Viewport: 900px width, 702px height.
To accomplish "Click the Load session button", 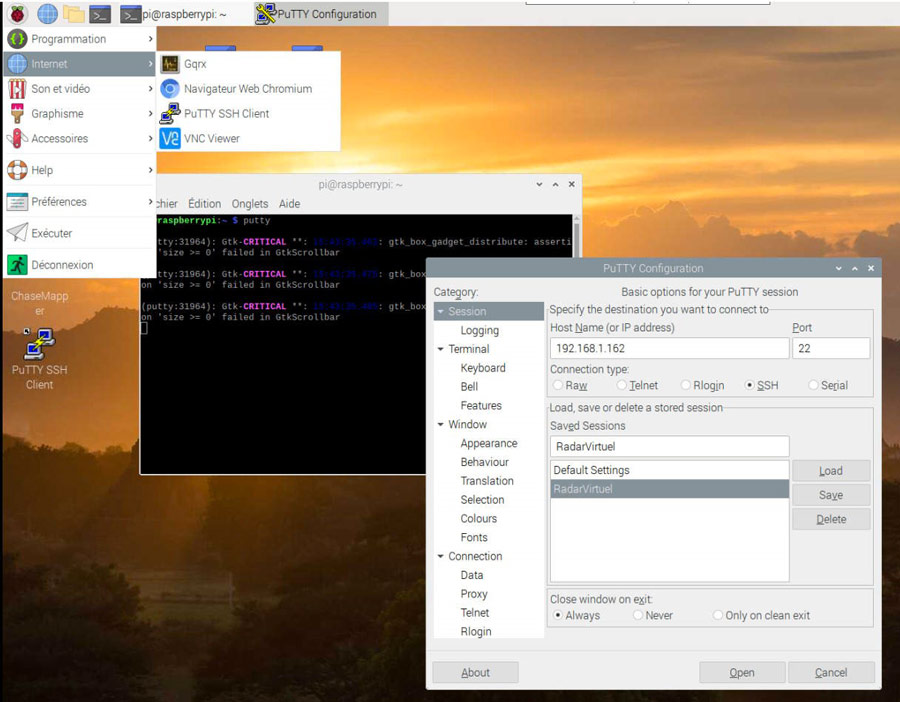I will [831, 471].
